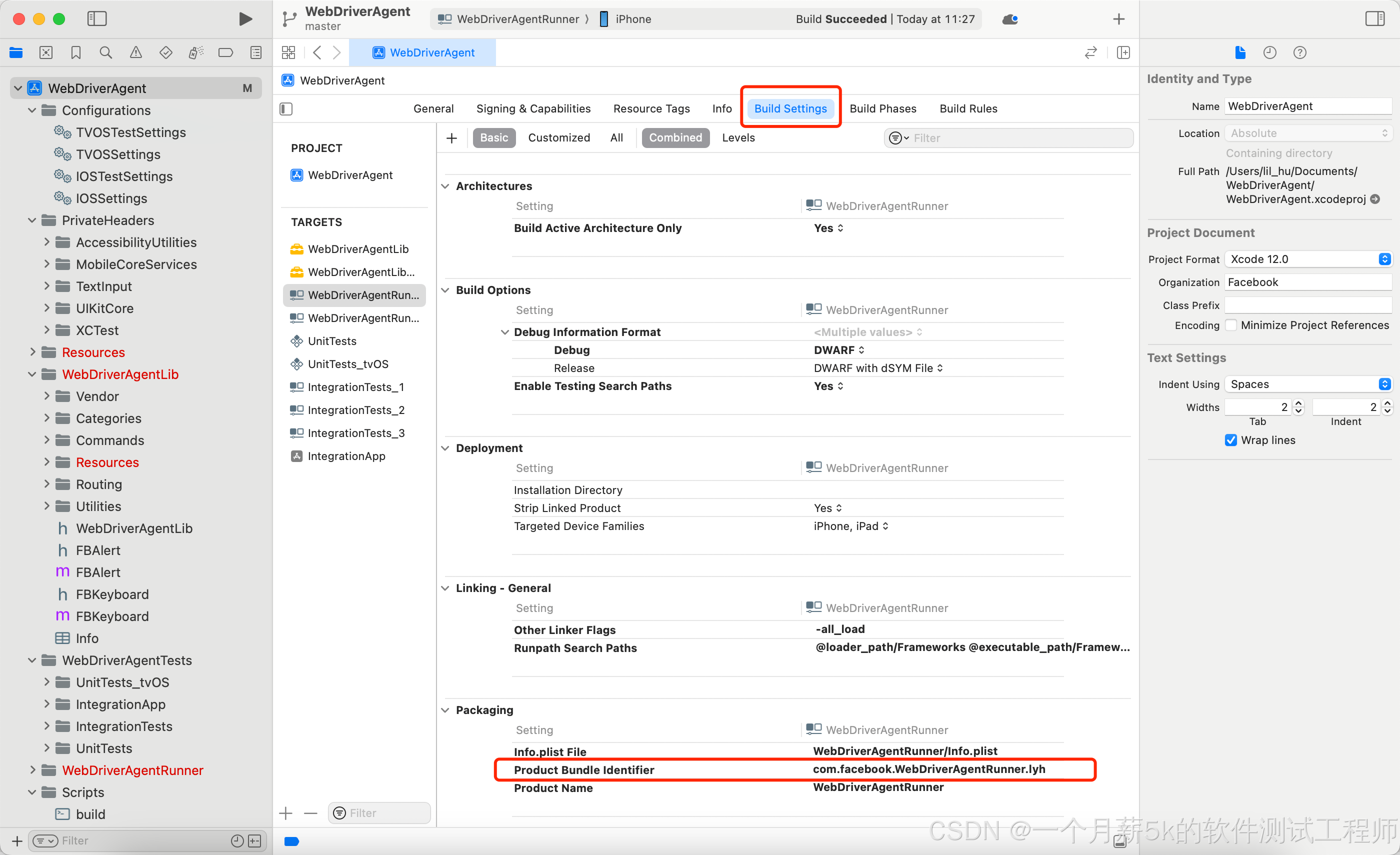Add a new target with plus button

coord(286,813)
